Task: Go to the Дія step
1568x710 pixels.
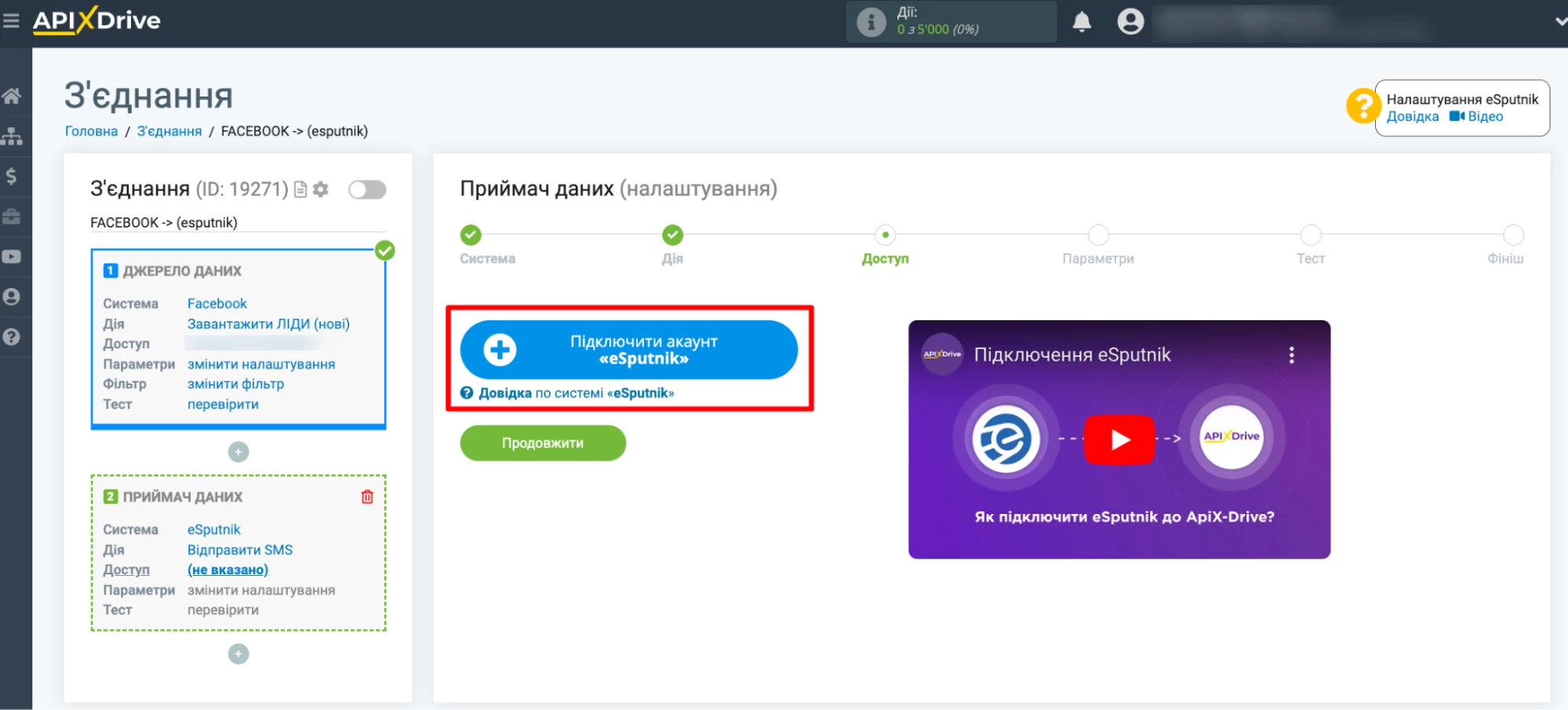Action: point(672,235)
